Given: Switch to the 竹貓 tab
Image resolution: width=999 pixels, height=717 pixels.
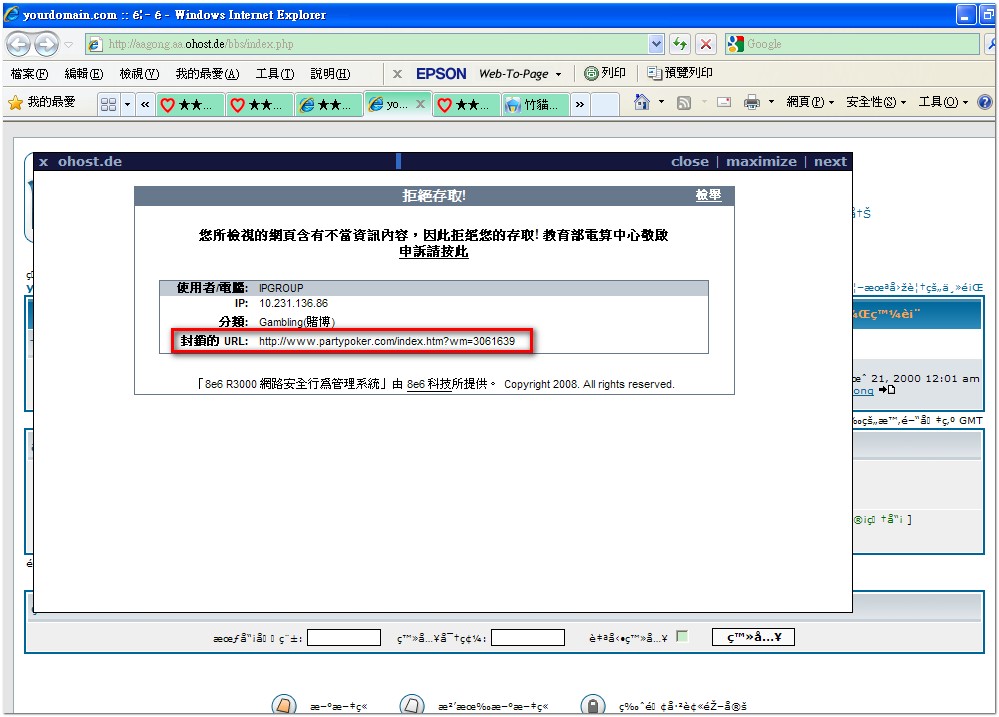Looking at the screenshot, I should click(x=534, y=104).
